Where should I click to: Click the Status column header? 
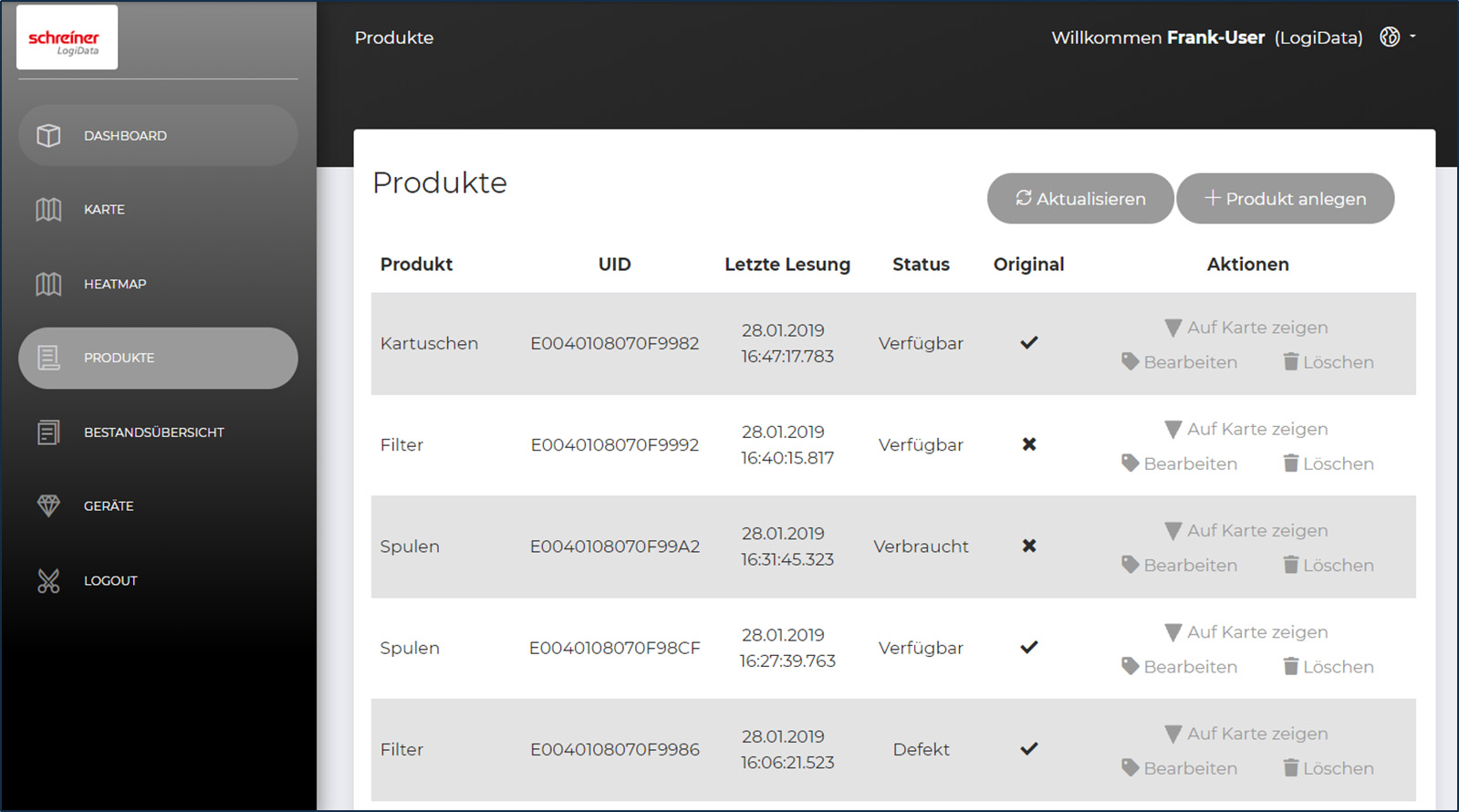point(921,265)
